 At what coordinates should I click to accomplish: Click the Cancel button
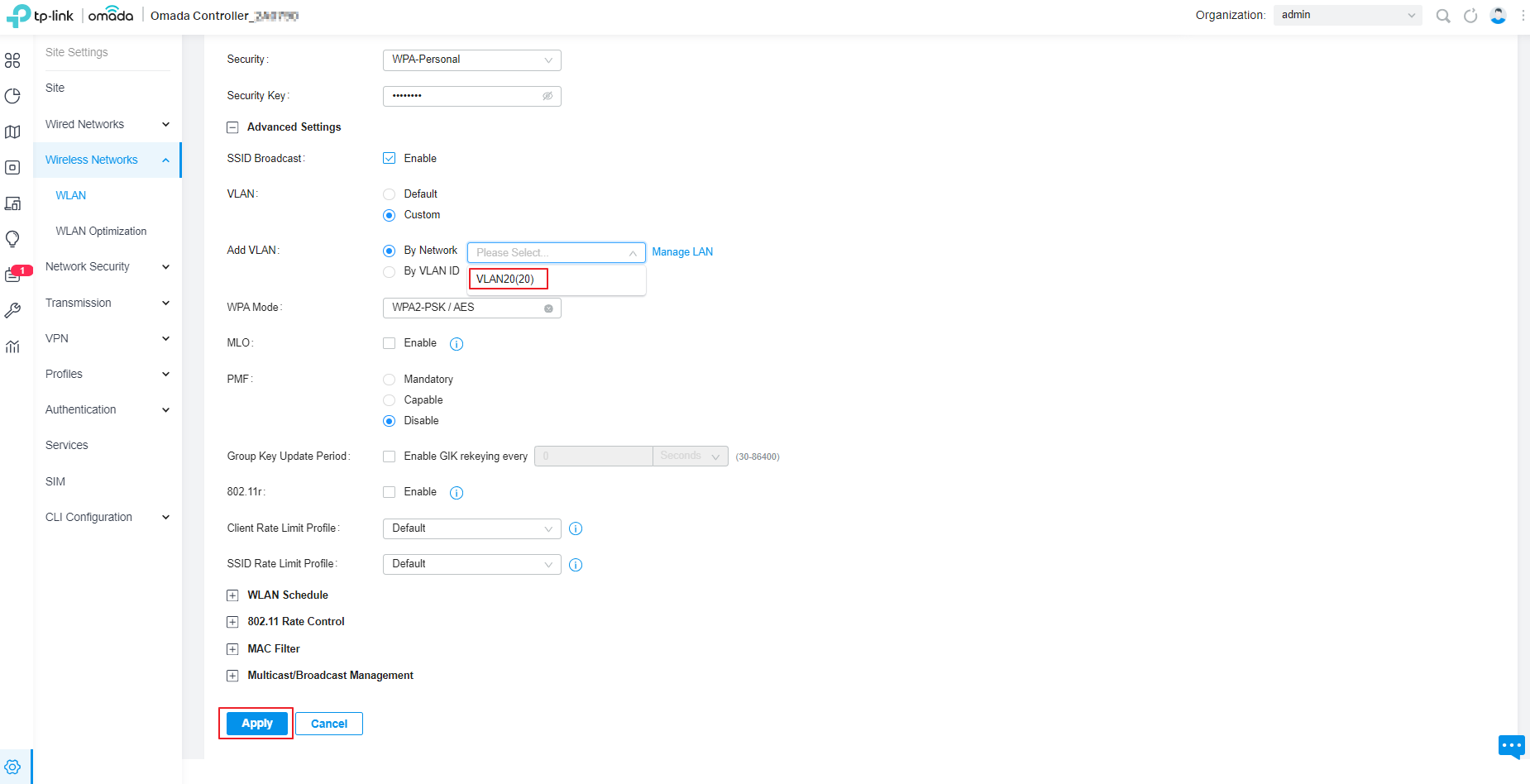click(x=329, y=724)
